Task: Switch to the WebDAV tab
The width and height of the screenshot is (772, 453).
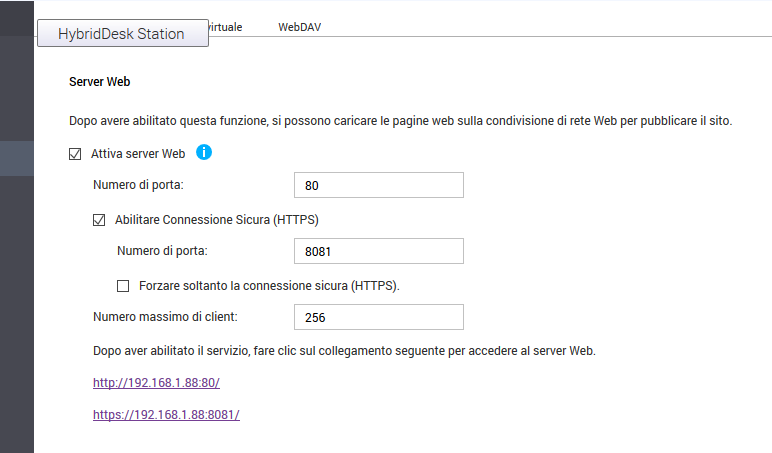Action: pyautogui.click(x=299, y=27)
